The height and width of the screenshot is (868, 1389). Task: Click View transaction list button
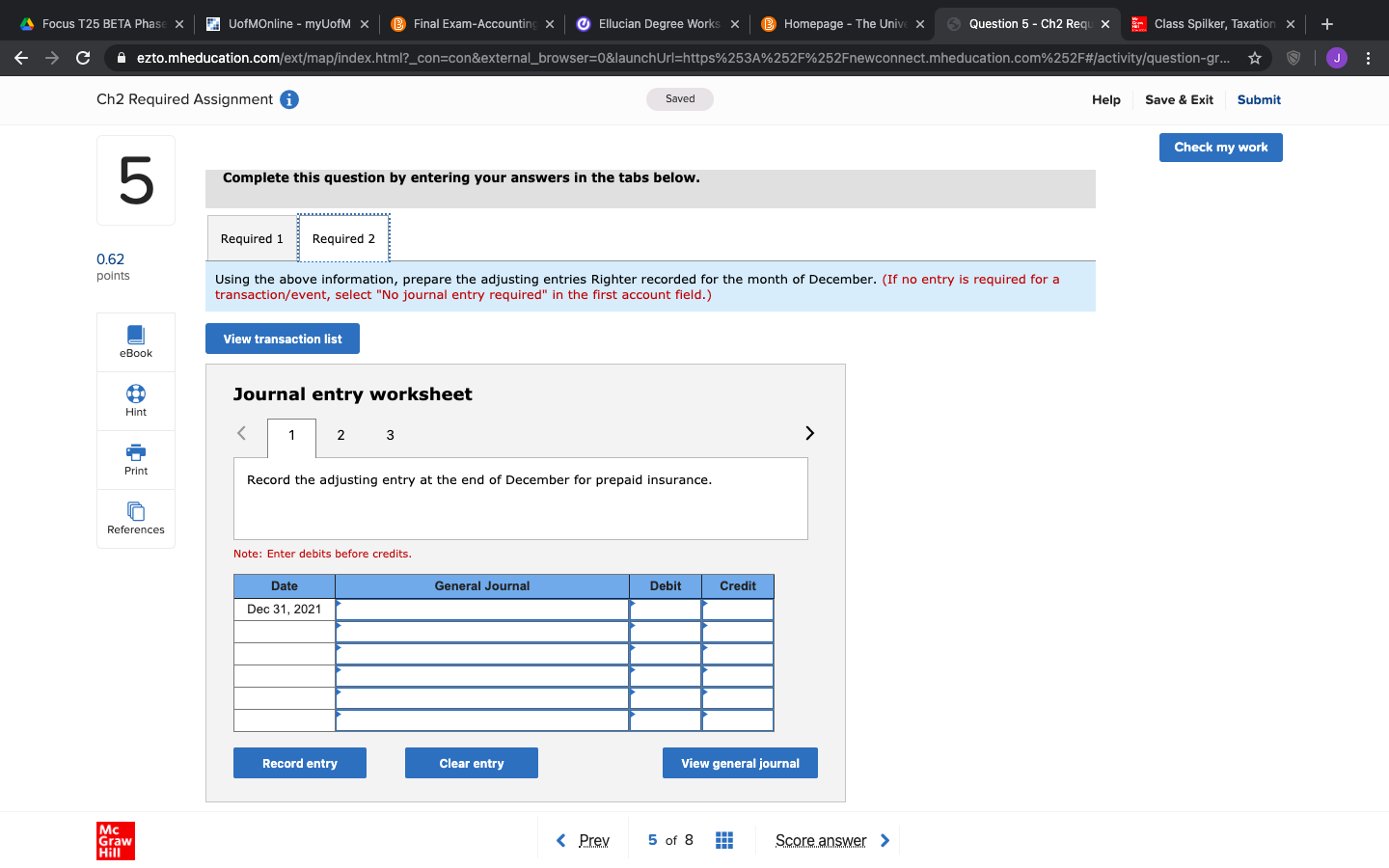coord(283,339)
